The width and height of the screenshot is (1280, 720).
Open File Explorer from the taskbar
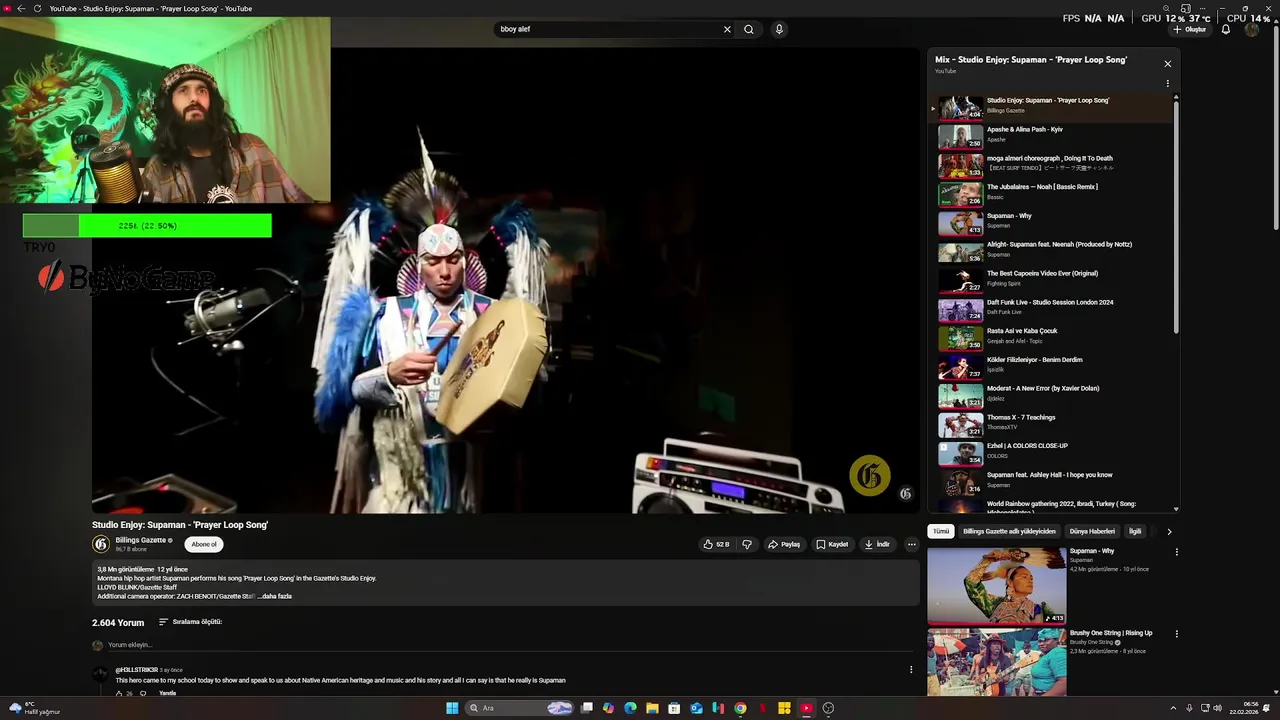point(652,708)
